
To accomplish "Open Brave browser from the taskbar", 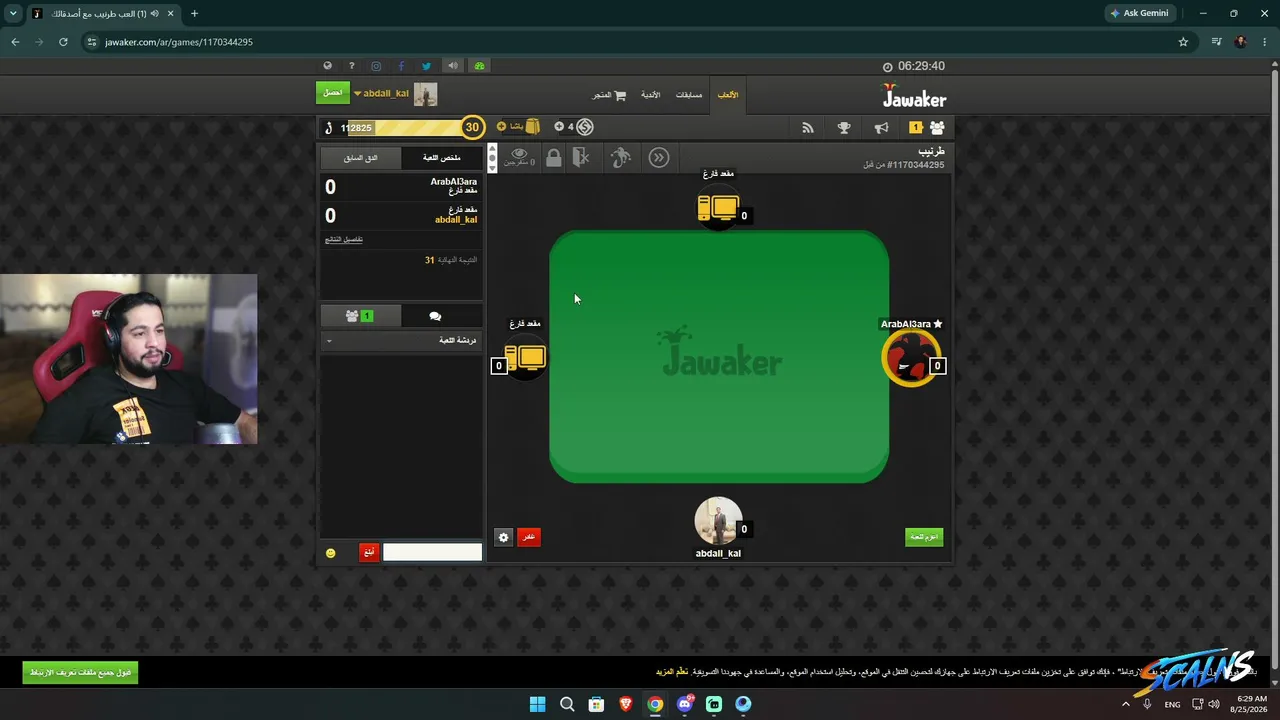I will (x=626, y=704).
